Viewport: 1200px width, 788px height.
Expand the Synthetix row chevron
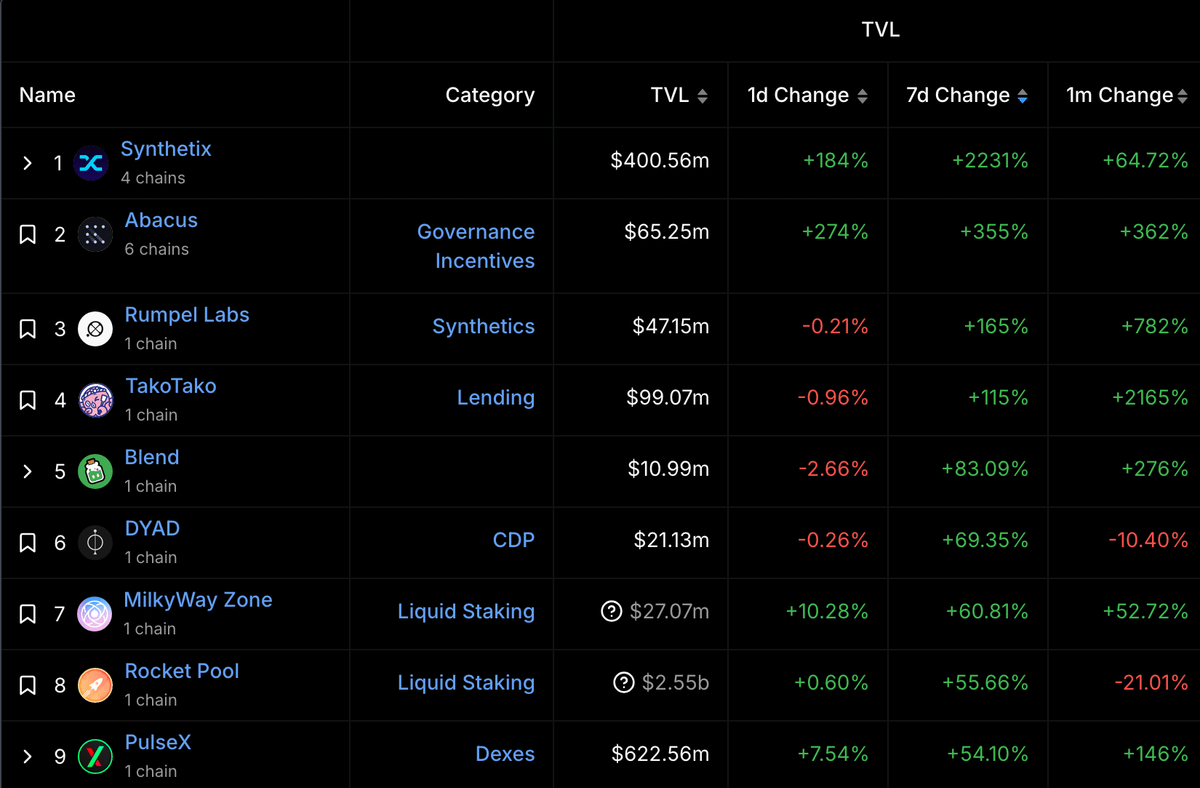point(28,163)
